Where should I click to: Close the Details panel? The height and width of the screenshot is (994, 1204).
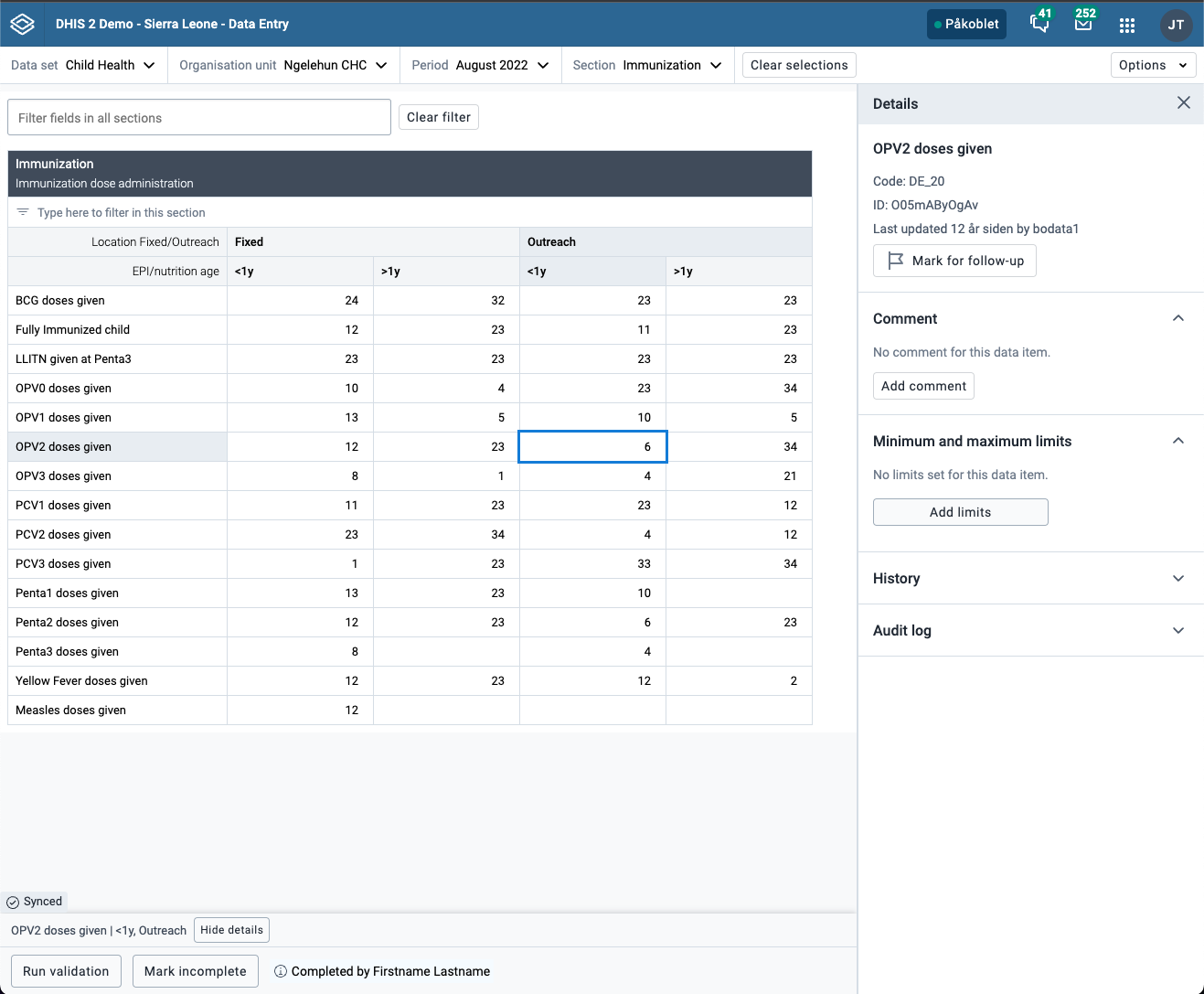click(1183, 102)
